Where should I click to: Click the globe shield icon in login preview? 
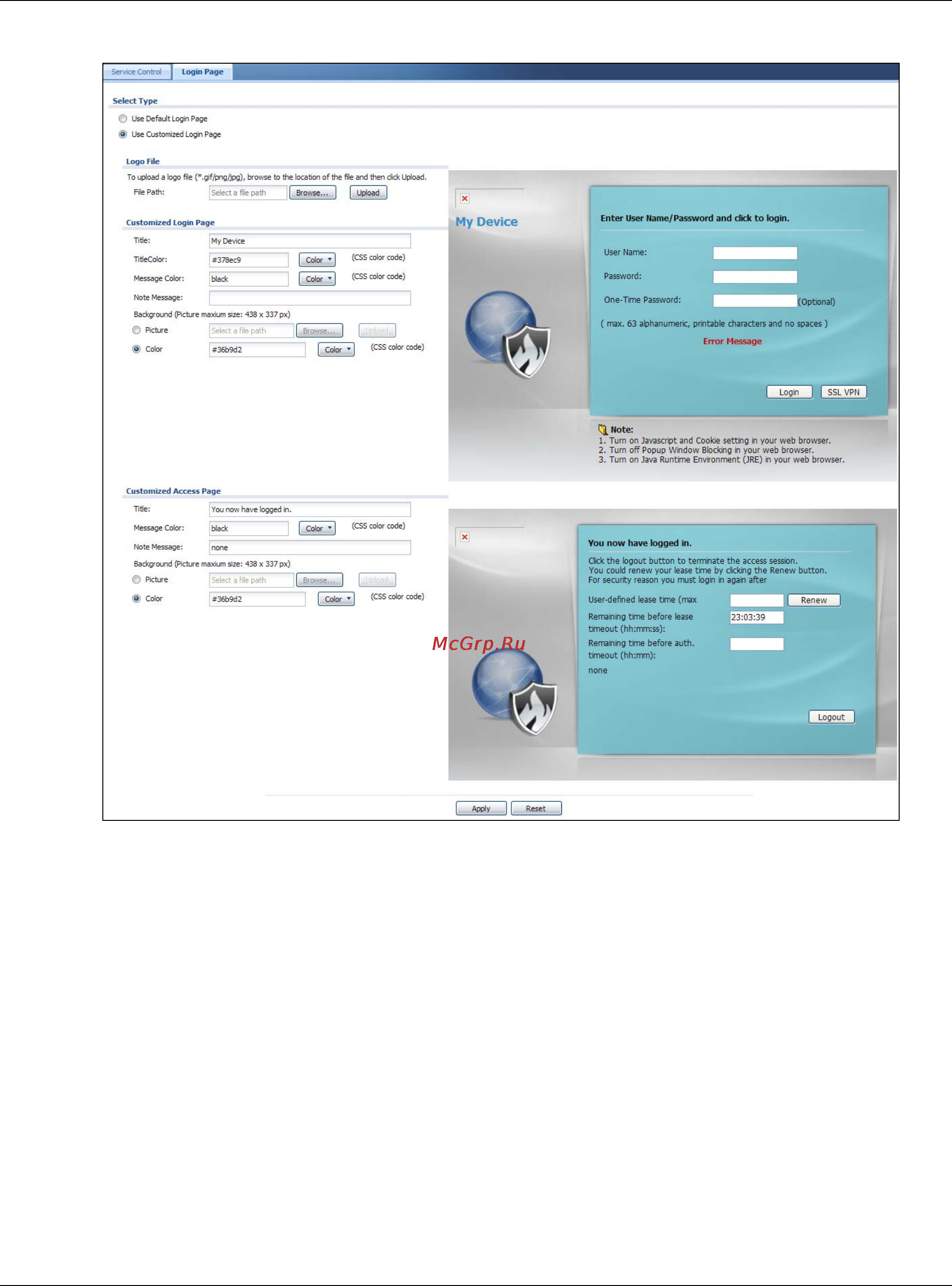pos(508,334)
